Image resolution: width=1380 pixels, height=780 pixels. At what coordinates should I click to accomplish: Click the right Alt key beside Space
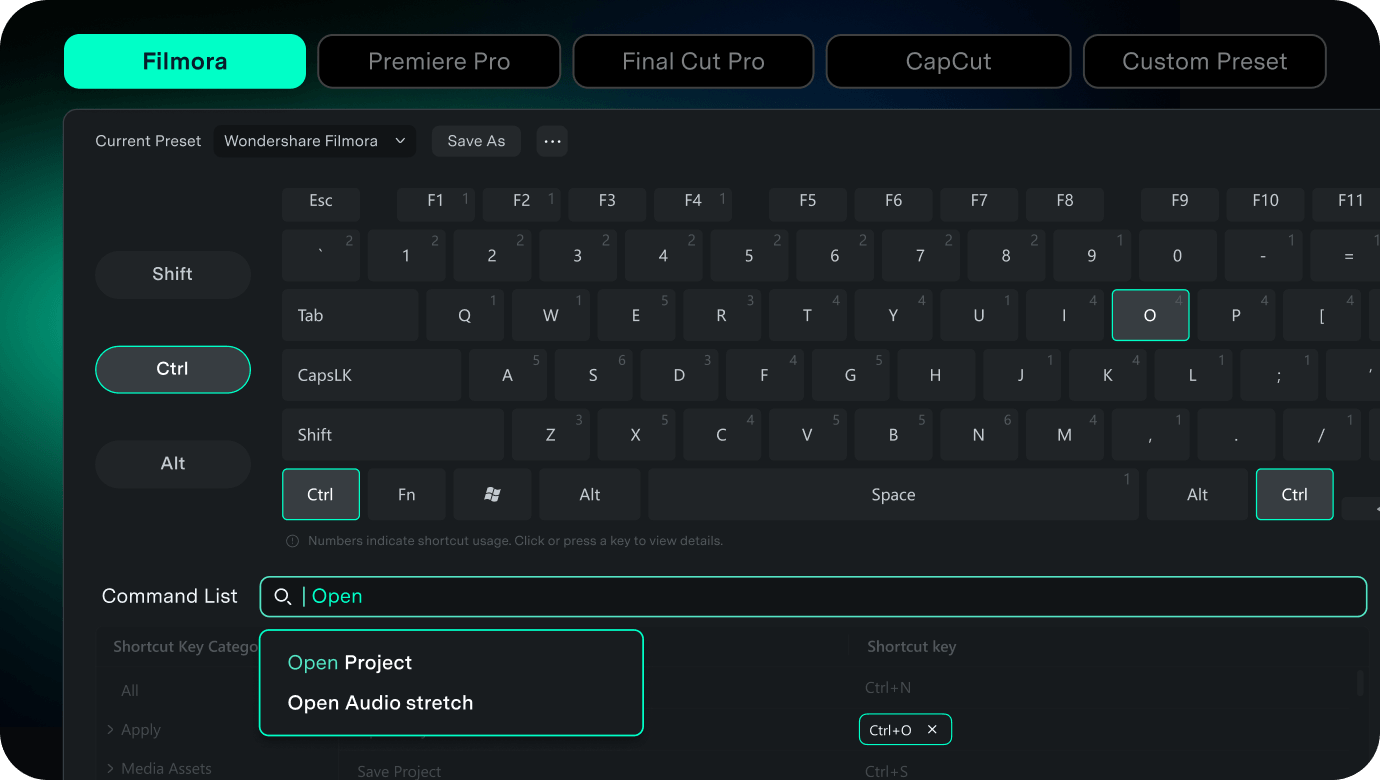coord(1197,494)
